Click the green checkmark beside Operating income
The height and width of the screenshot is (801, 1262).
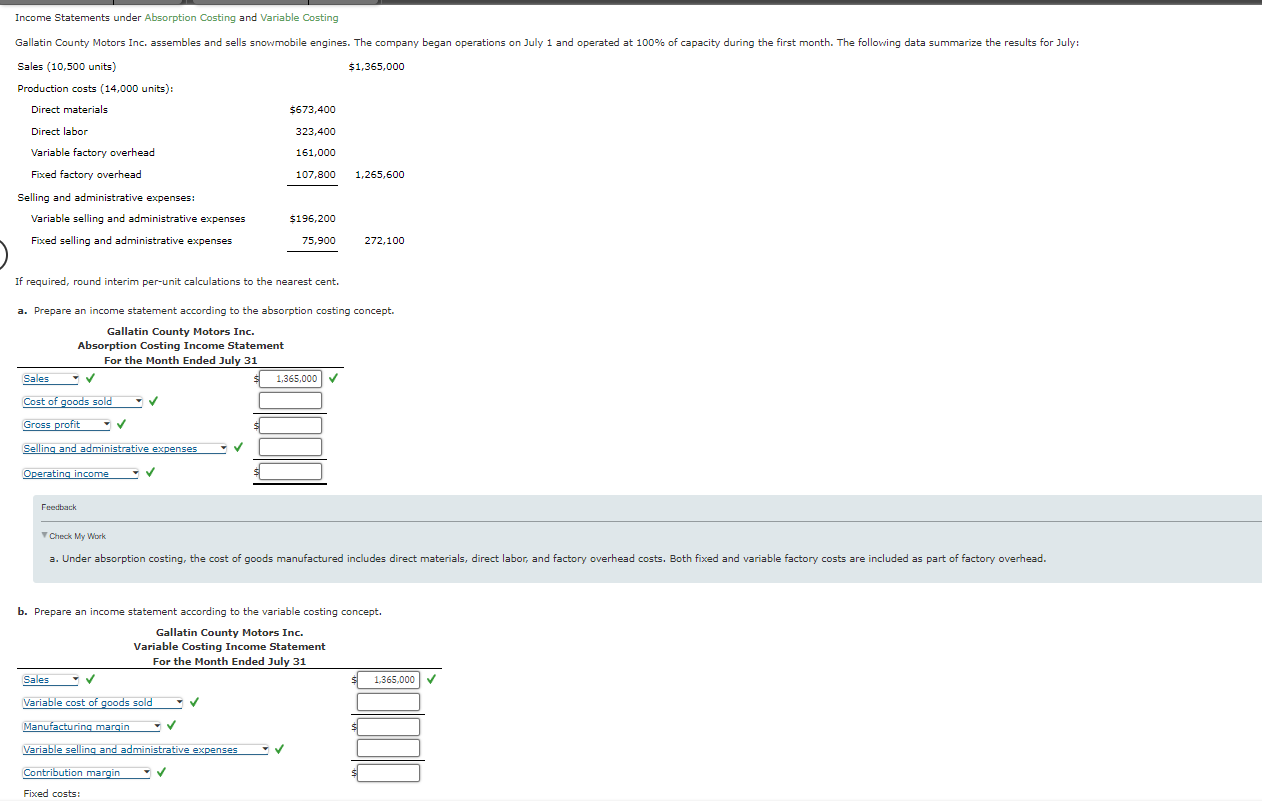coord(150,473)
